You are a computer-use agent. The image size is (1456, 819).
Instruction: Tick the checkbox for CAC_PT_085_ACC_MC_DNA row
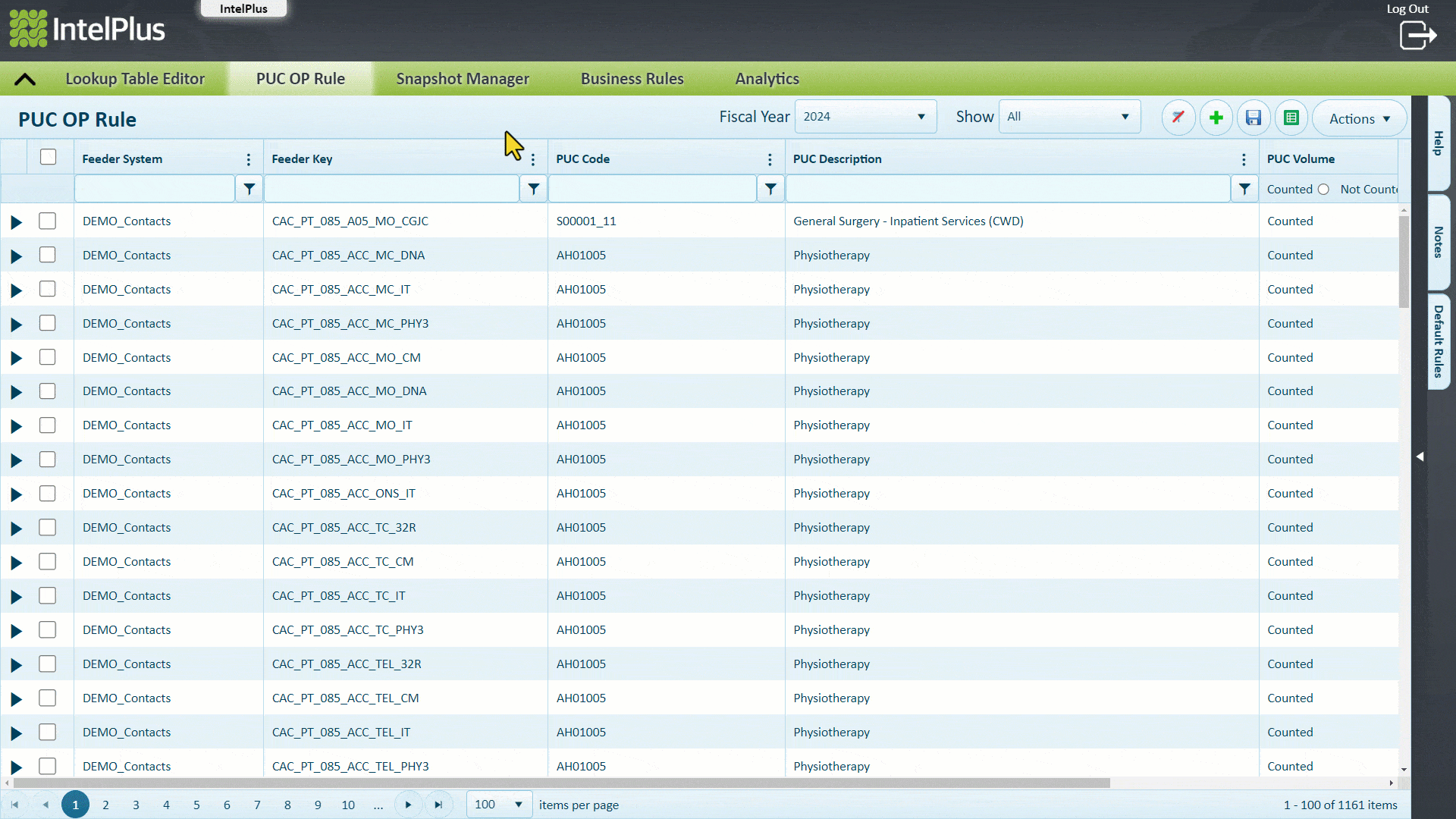(x=48, y=255)
